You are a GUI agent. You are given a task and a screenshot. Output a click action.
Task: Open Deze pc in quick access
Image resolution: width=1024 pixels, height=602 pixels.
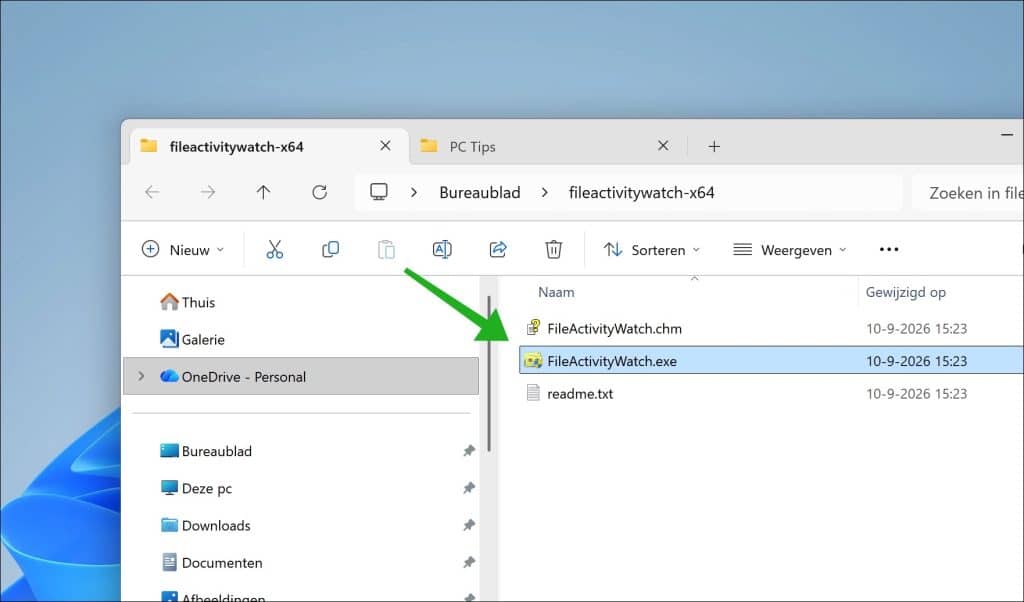coord(196,488)
